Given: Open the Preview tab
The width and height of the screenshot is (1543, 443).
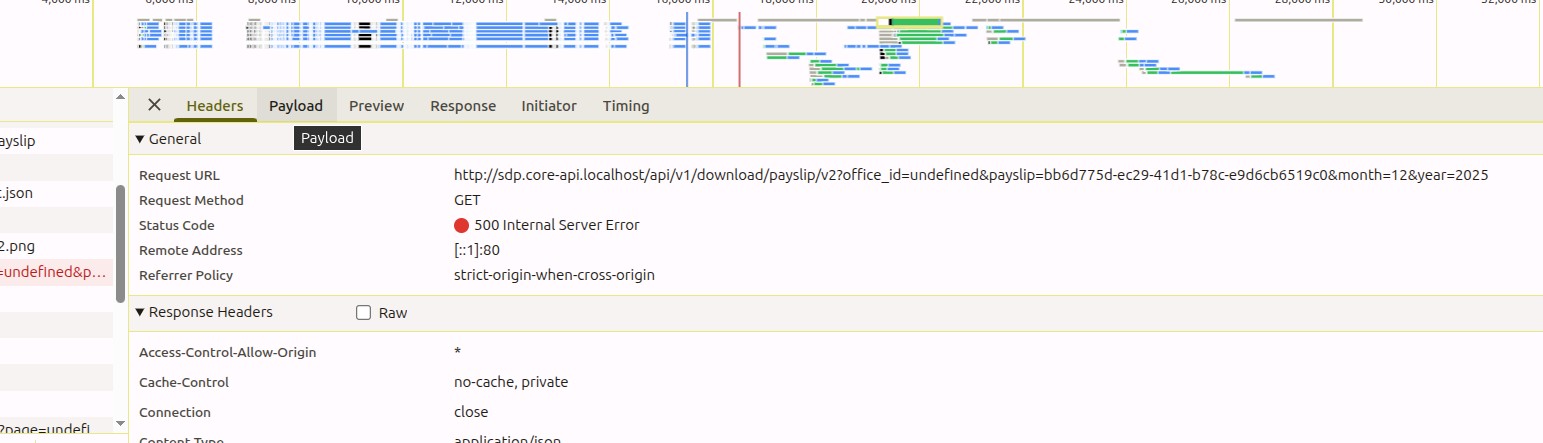Looking at the screenshot, I should 376,105.
